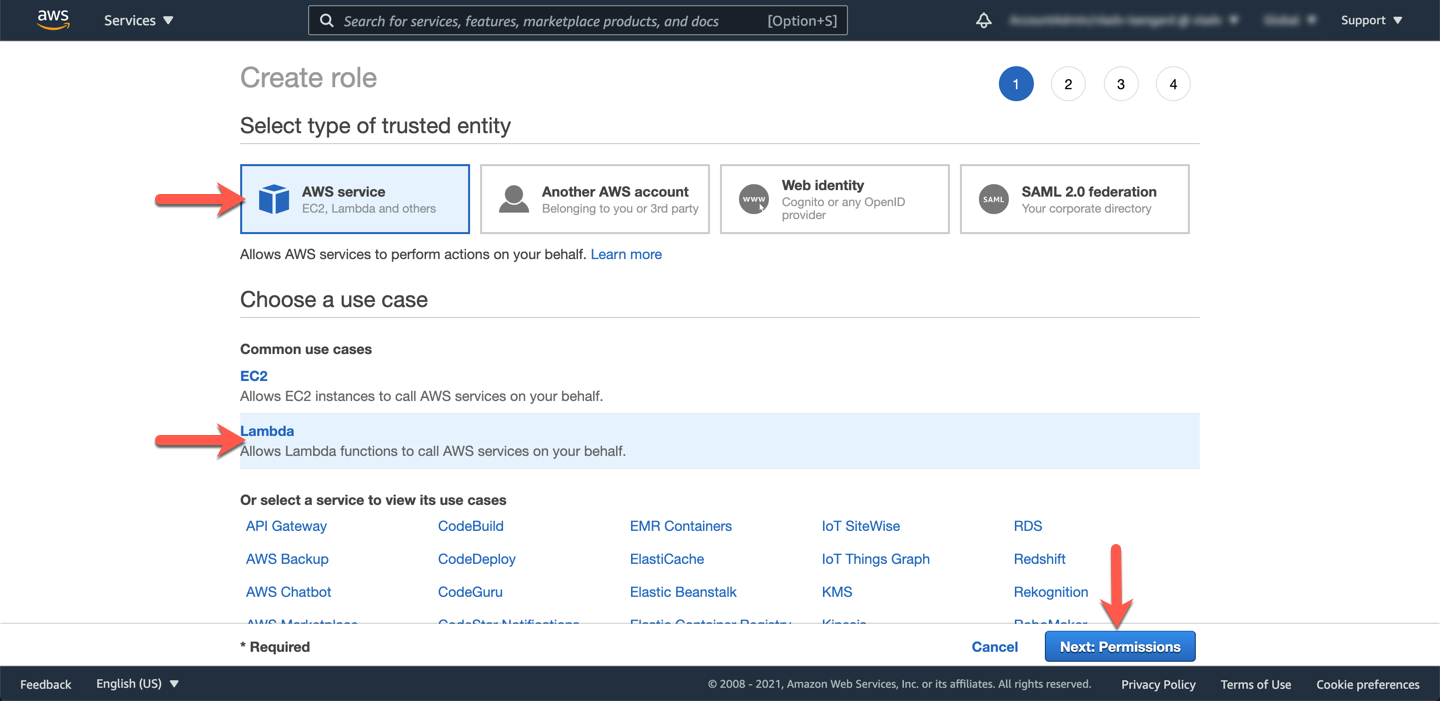Cancel the role creation
This screenshot has height=701, width=1440.
pos(994,647)
